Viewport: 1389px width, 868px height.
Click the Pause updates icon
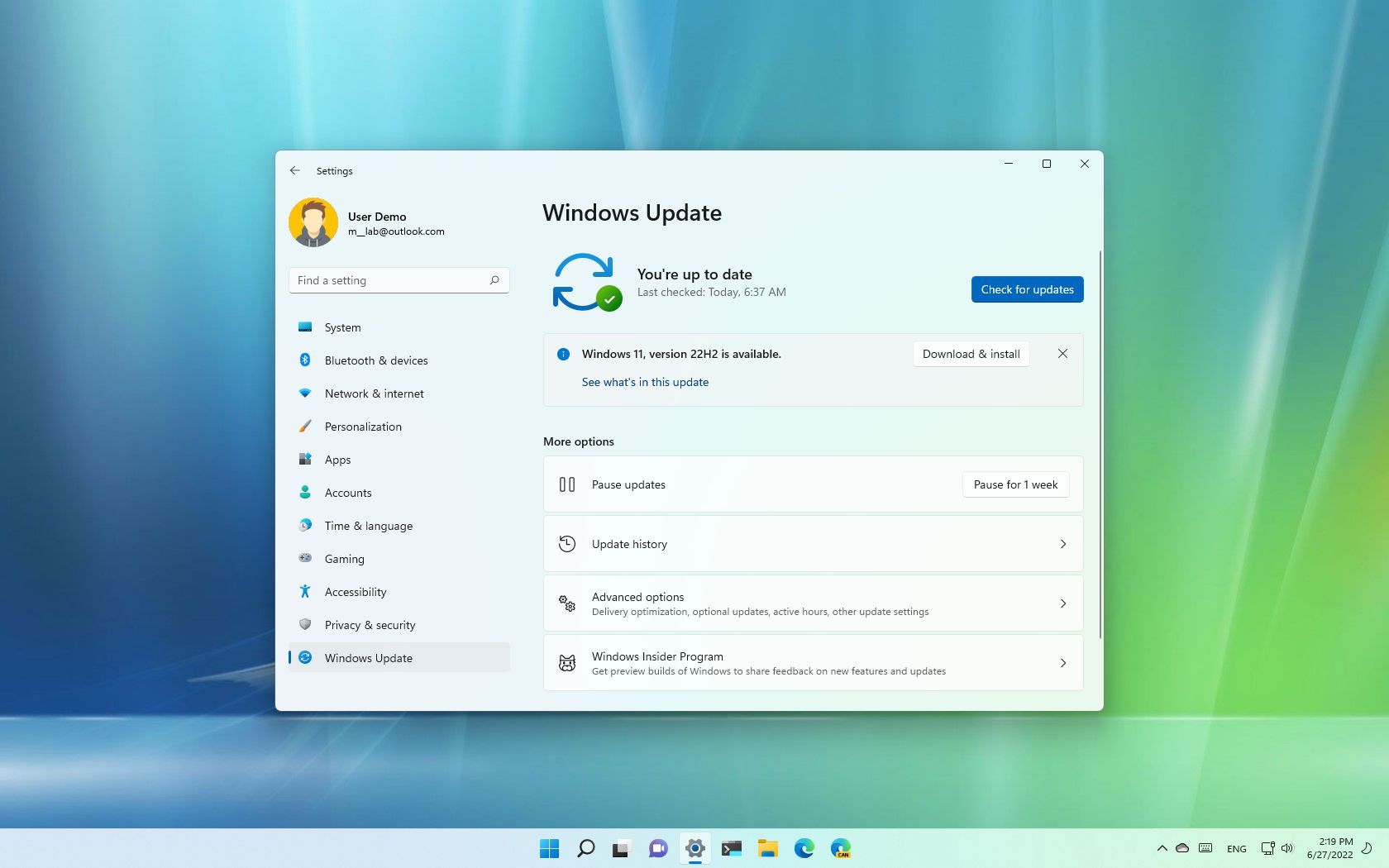point(567,484)
